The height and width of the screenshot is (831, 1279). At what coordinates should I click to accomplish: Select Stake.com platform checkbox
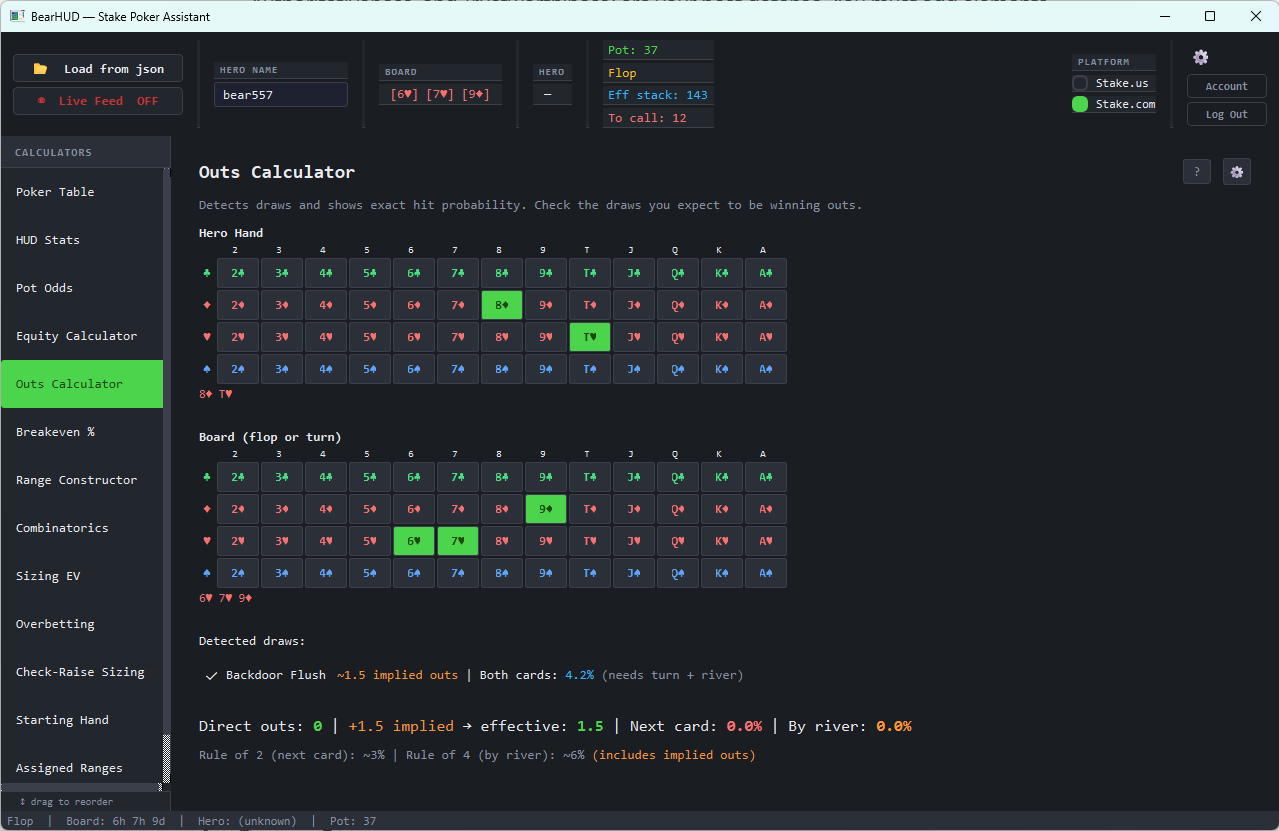1080,104
